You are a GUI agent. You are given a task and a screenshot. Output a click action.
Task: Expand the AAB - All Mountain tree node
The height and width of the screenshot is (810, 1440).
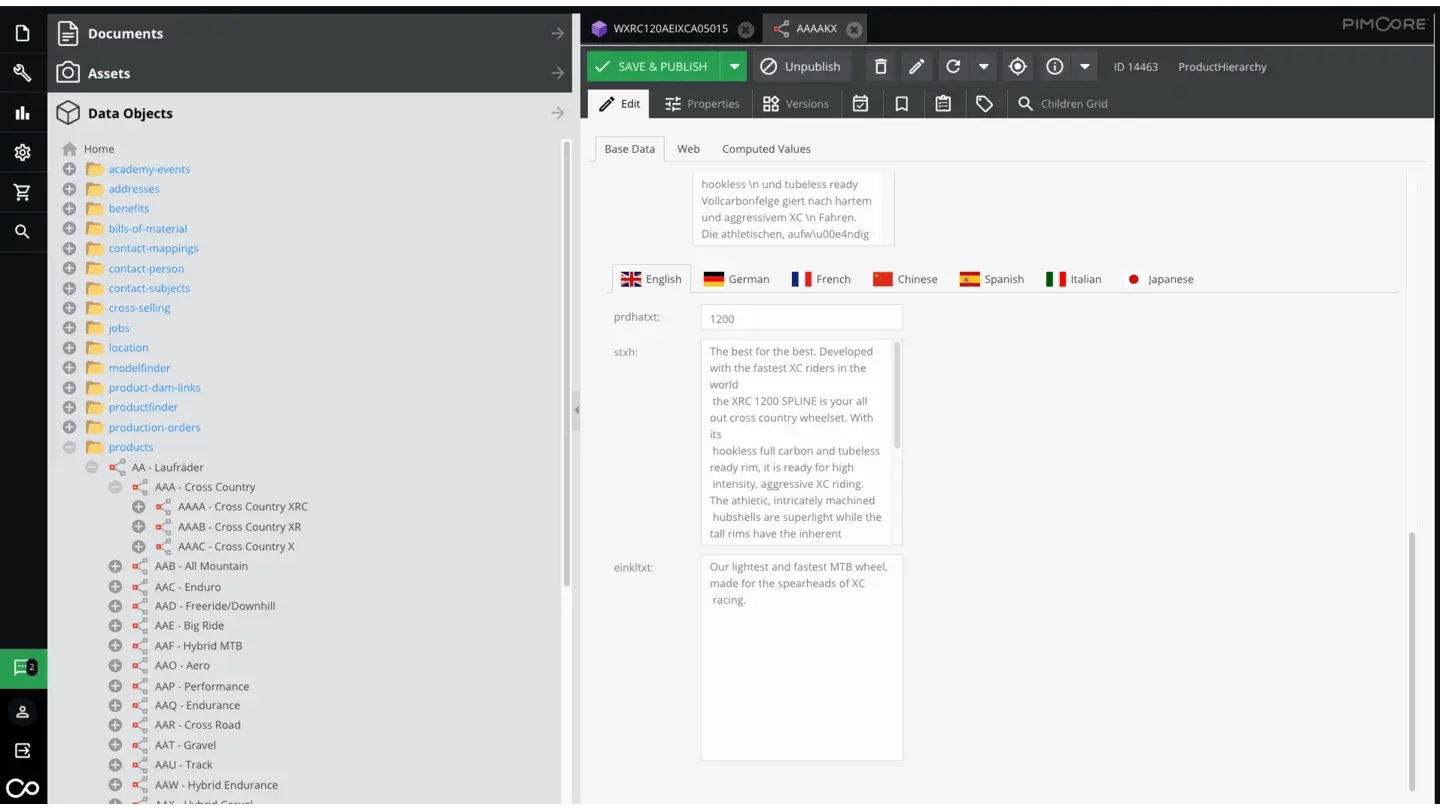115,565
